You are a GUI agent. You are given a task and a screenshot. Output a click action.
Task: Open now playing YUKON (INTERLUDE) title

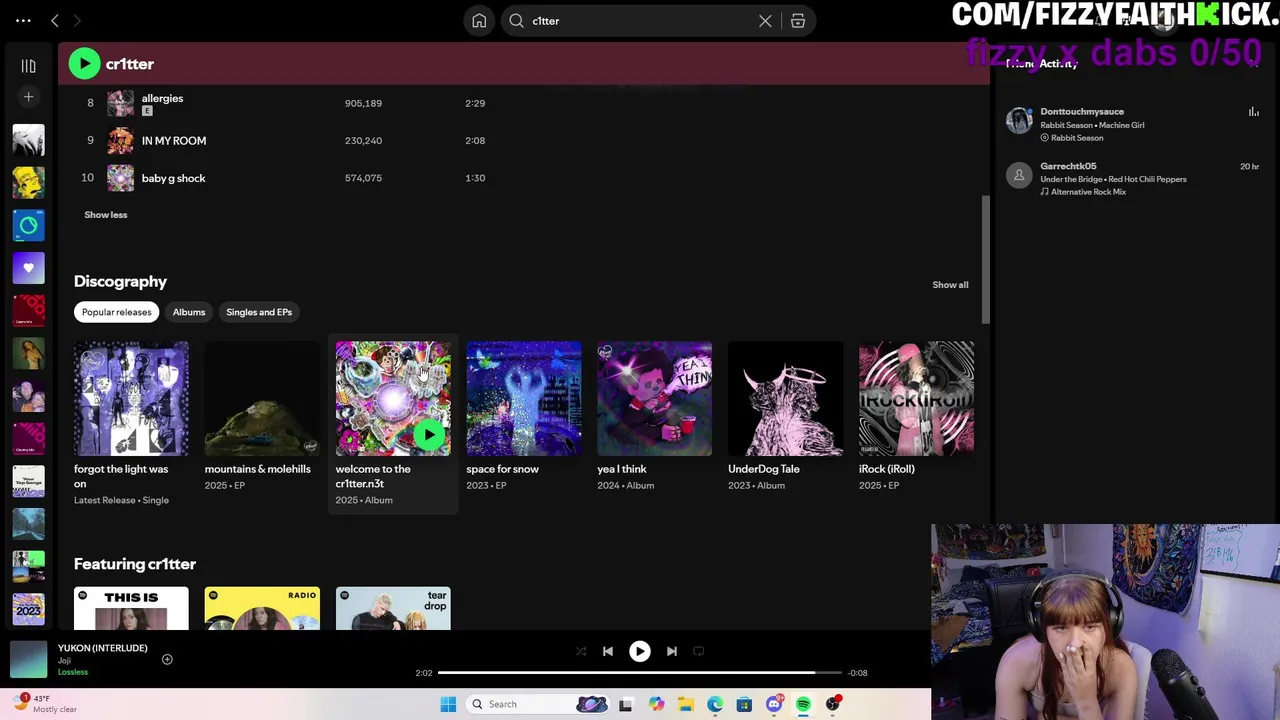pos(102,648)
